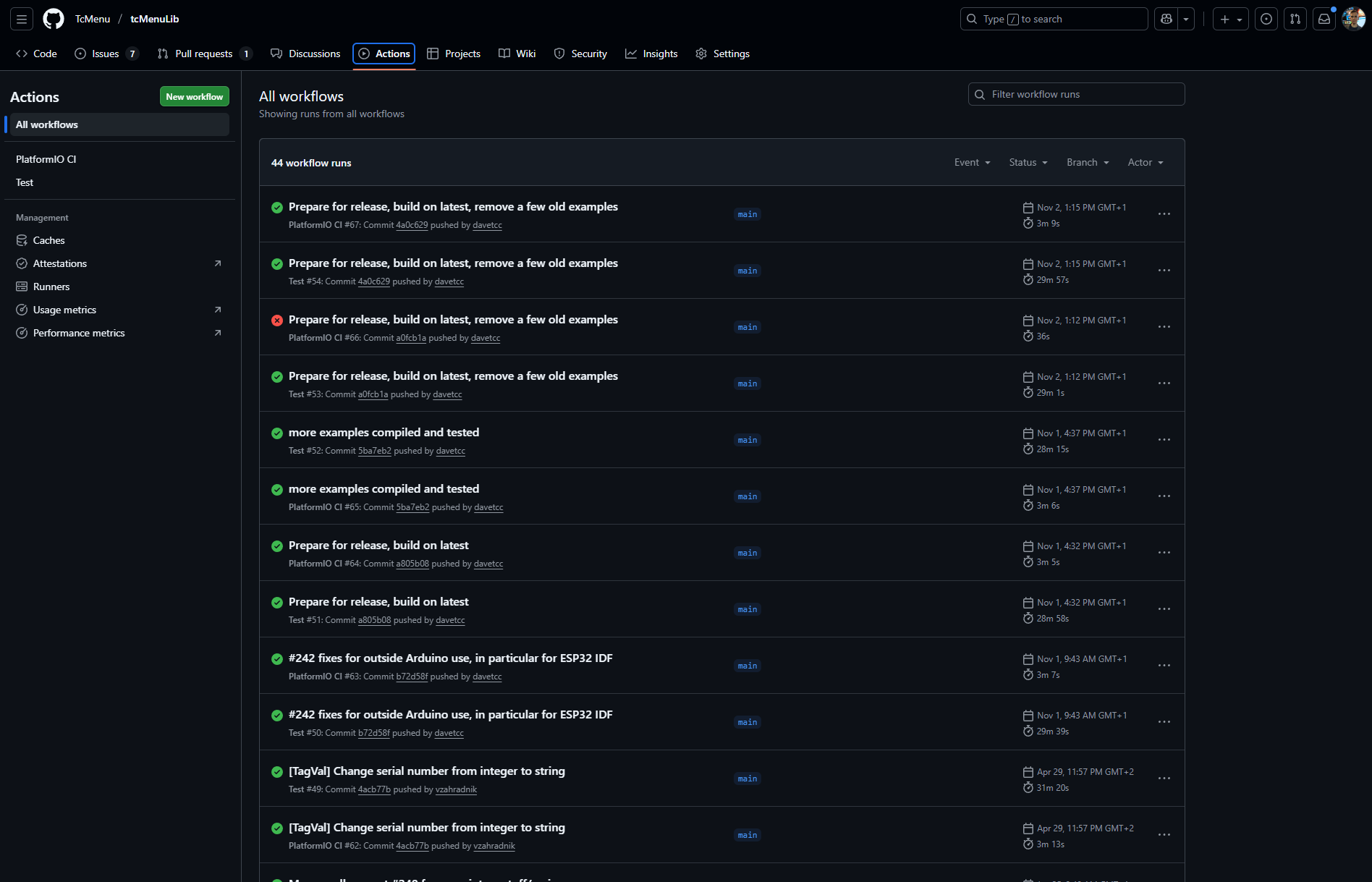Open the kebab menu for PlatformIO CI #67 run
Viewport: 1372px width, 882px height.
click(1164, 214)
